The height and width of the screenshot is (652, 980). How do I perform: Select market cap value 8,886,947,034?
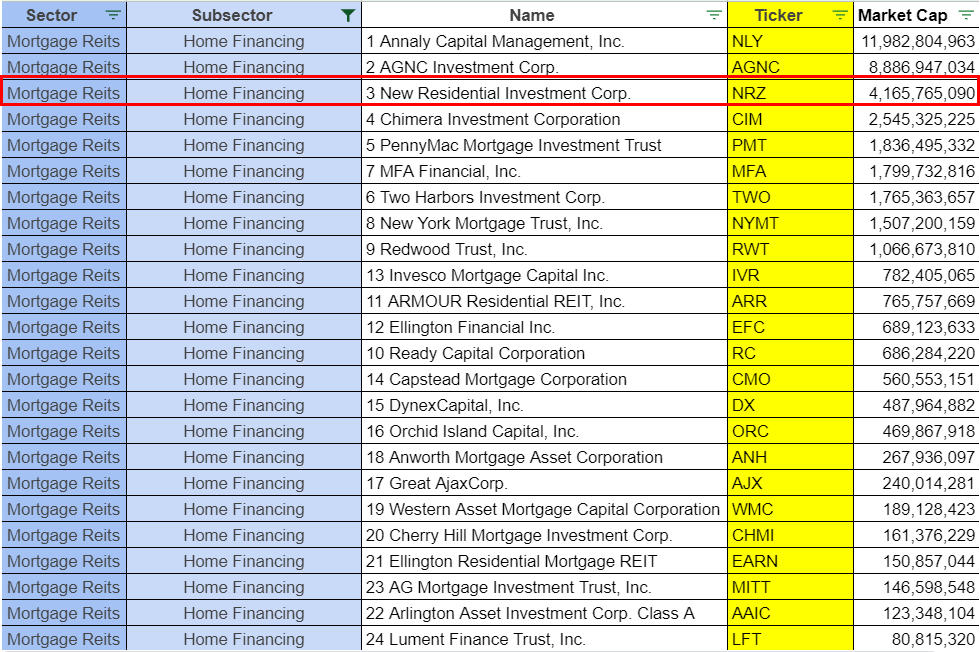(x=921, y=67)
